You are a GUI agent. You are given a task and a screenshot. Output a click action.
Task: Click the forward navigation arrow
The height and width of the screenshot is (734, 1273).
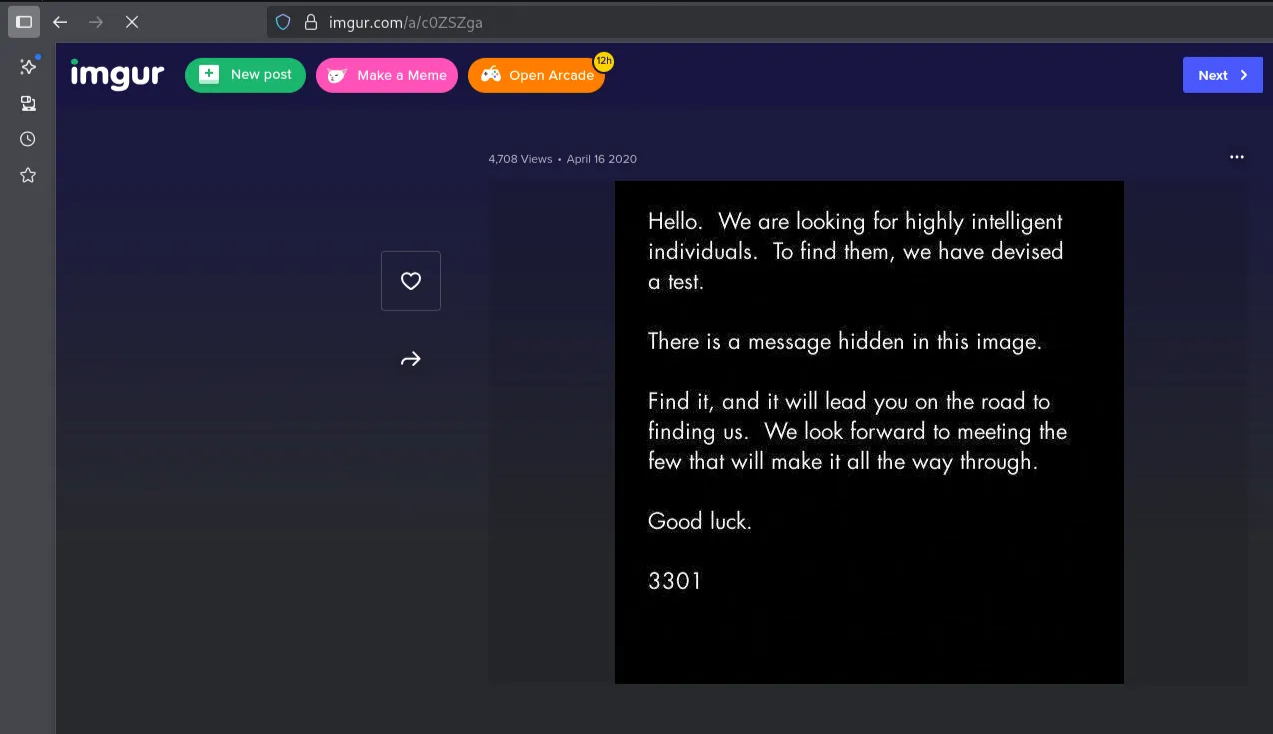coord(96,21)
